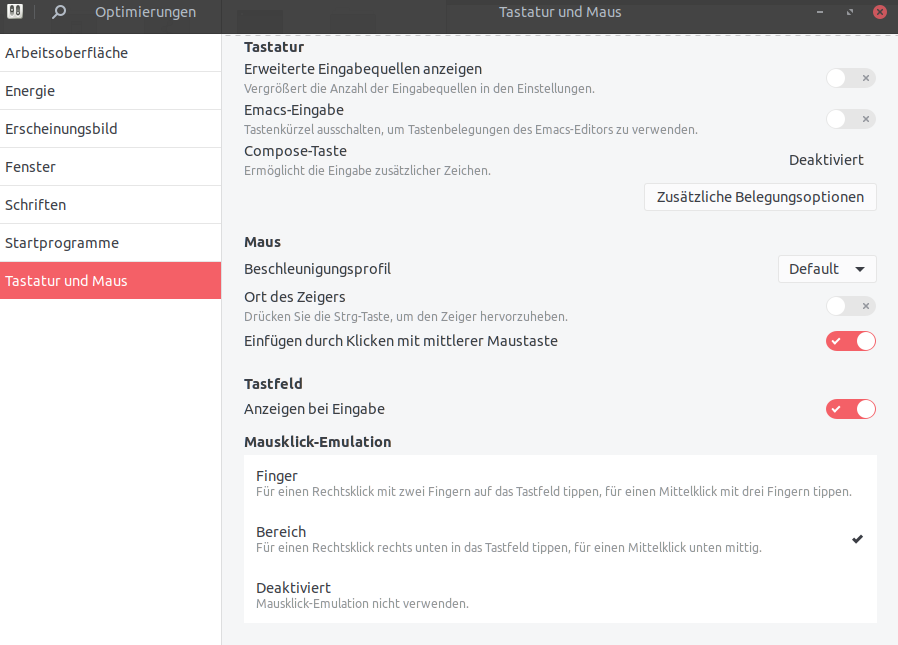Disable Einfügen durch Klicken mit mittlerer Maustaste
Image resolution: width=898 pixels, height=645 pixels.
850,341
